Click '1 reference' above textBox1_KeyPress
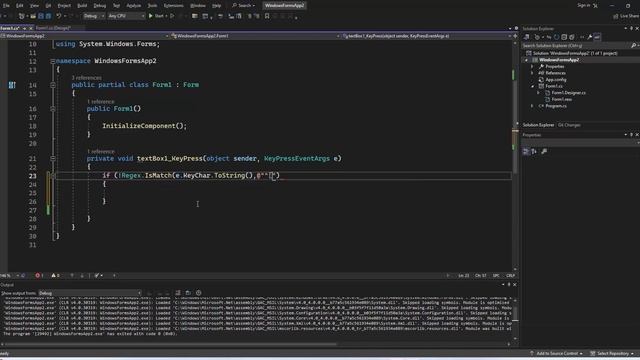 (x=101, y=151)
